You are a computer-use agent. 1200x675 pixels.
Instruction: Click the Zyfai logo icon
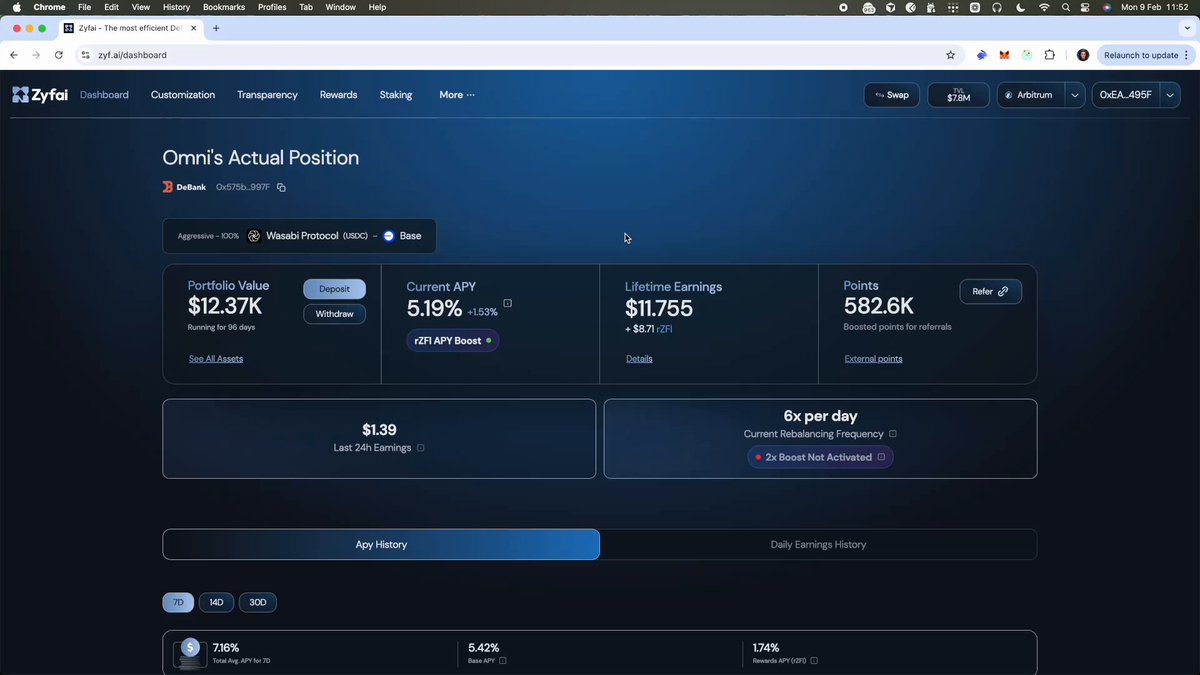pyautogui.click(x=19, y=94)
